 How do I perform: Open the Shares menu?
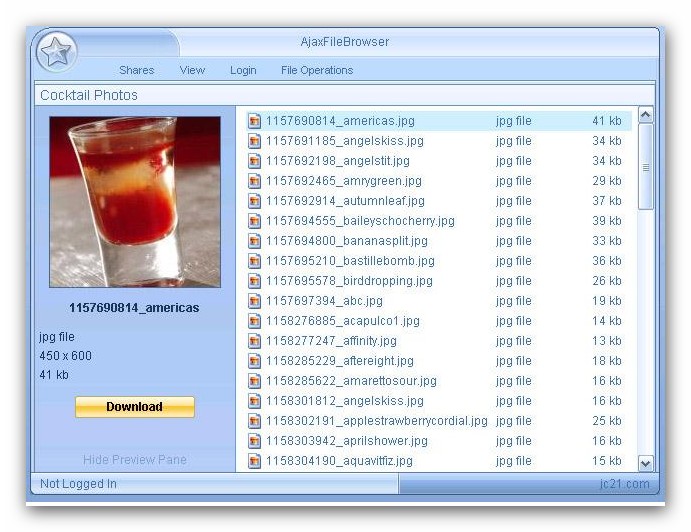pos(137,70)
